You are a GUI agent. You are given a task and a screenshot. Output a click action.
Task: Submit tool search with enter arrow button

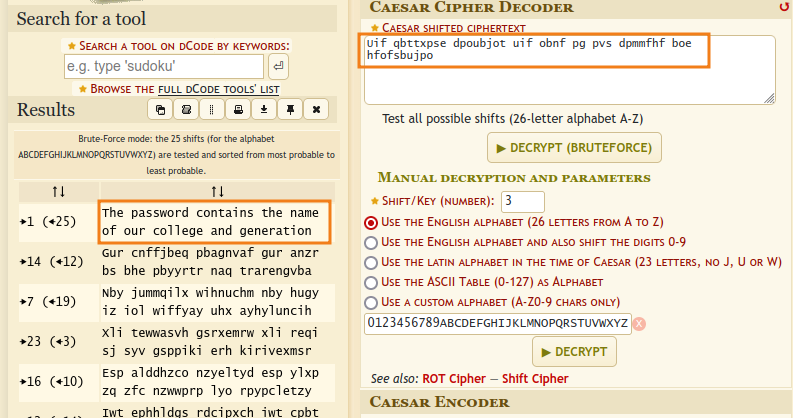coord(278,67)
